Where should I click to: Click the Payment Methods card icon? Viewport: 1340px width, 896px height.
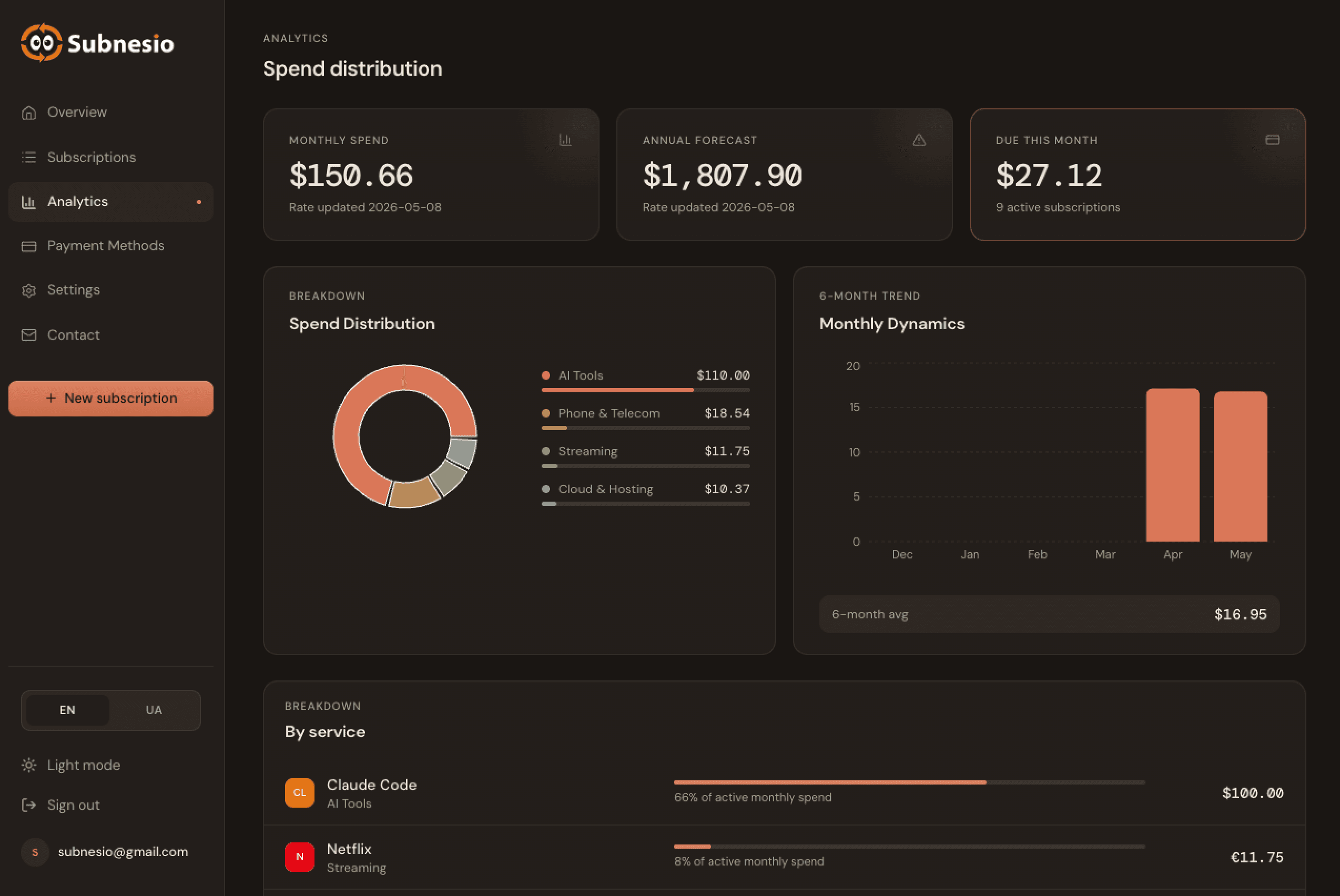28,246
